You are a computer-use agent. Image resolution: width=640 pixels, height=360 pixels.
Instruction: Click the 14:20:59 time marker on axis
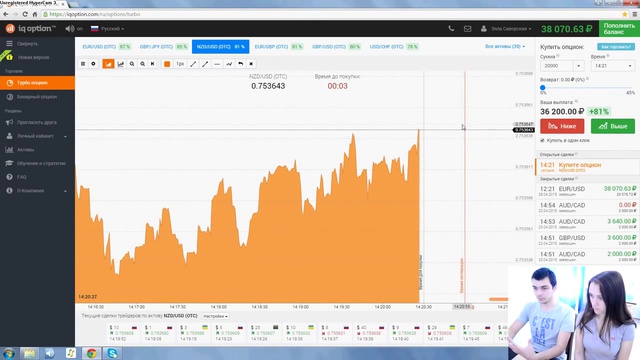pyautogui.click(x=462, y=307)
